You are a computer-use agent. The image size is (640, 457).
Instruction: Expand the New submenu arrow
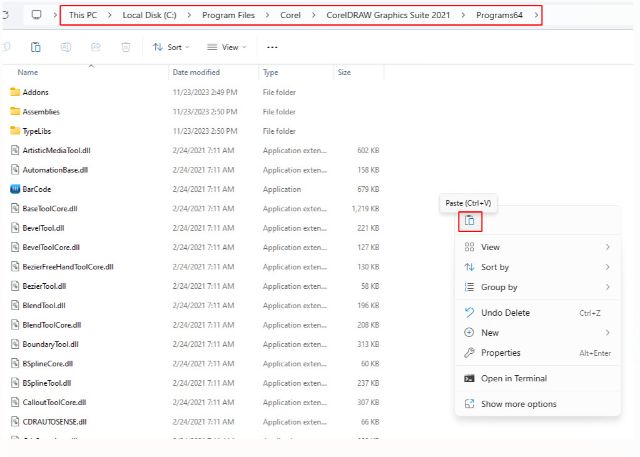608,333
